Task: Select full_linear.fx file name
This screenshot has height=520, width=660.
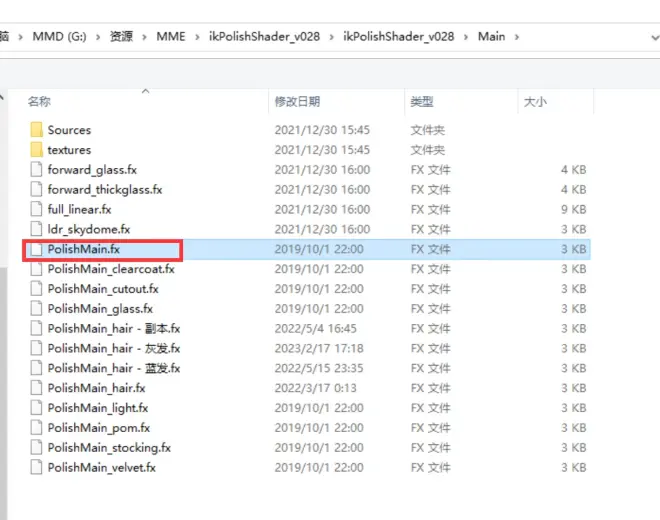Action: 80,209
